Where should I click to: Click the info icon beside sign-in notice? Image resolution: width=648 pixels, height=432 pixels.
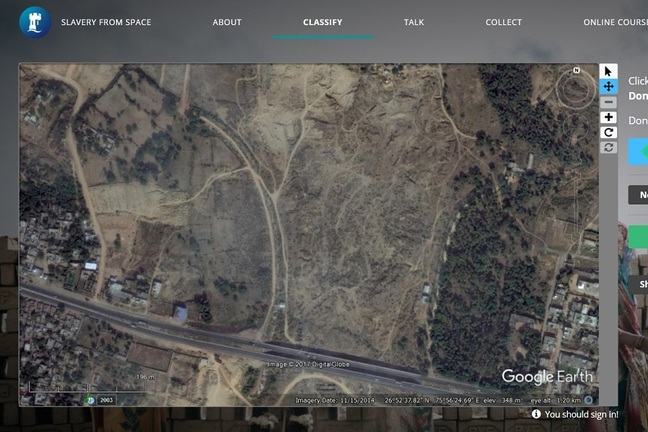point(536,414)
